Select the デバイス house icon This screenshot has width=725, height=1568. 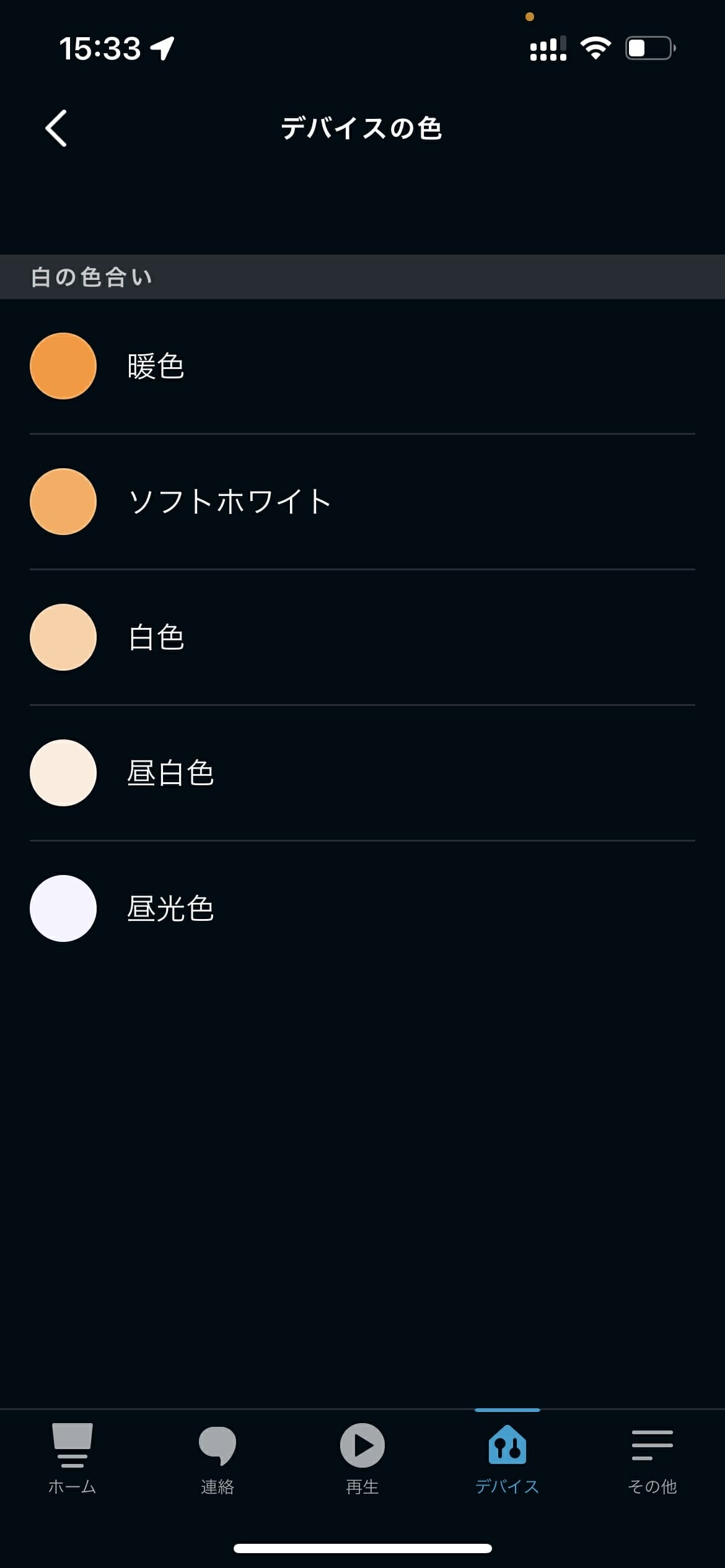coord(507,1445)
